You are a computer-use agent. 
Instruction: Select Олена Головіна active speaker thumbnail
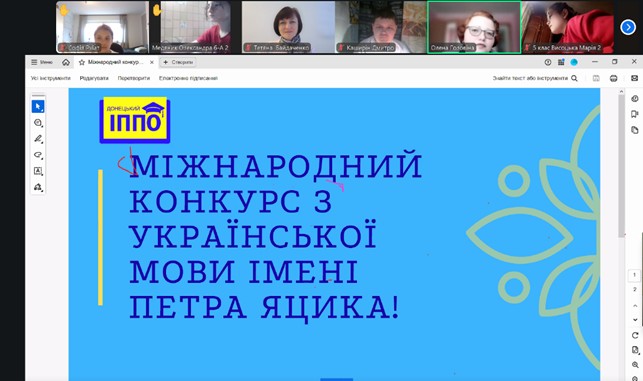pos(474,27)
